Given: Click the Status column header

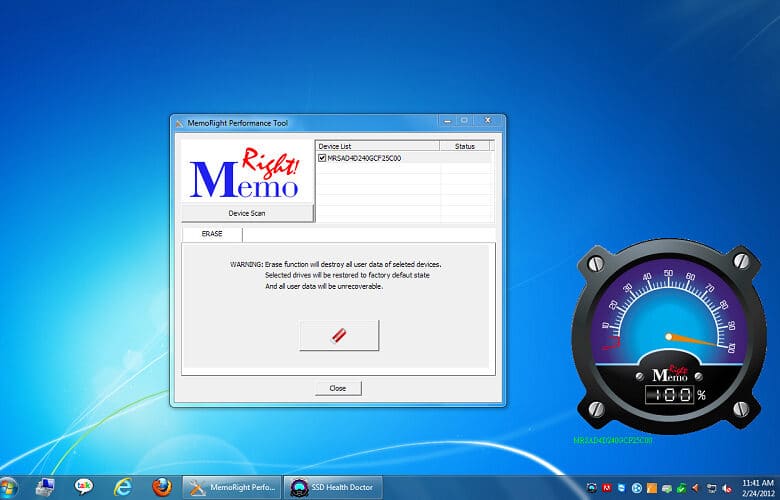Looking at the screenshot, I should click(x=465, y=146).
